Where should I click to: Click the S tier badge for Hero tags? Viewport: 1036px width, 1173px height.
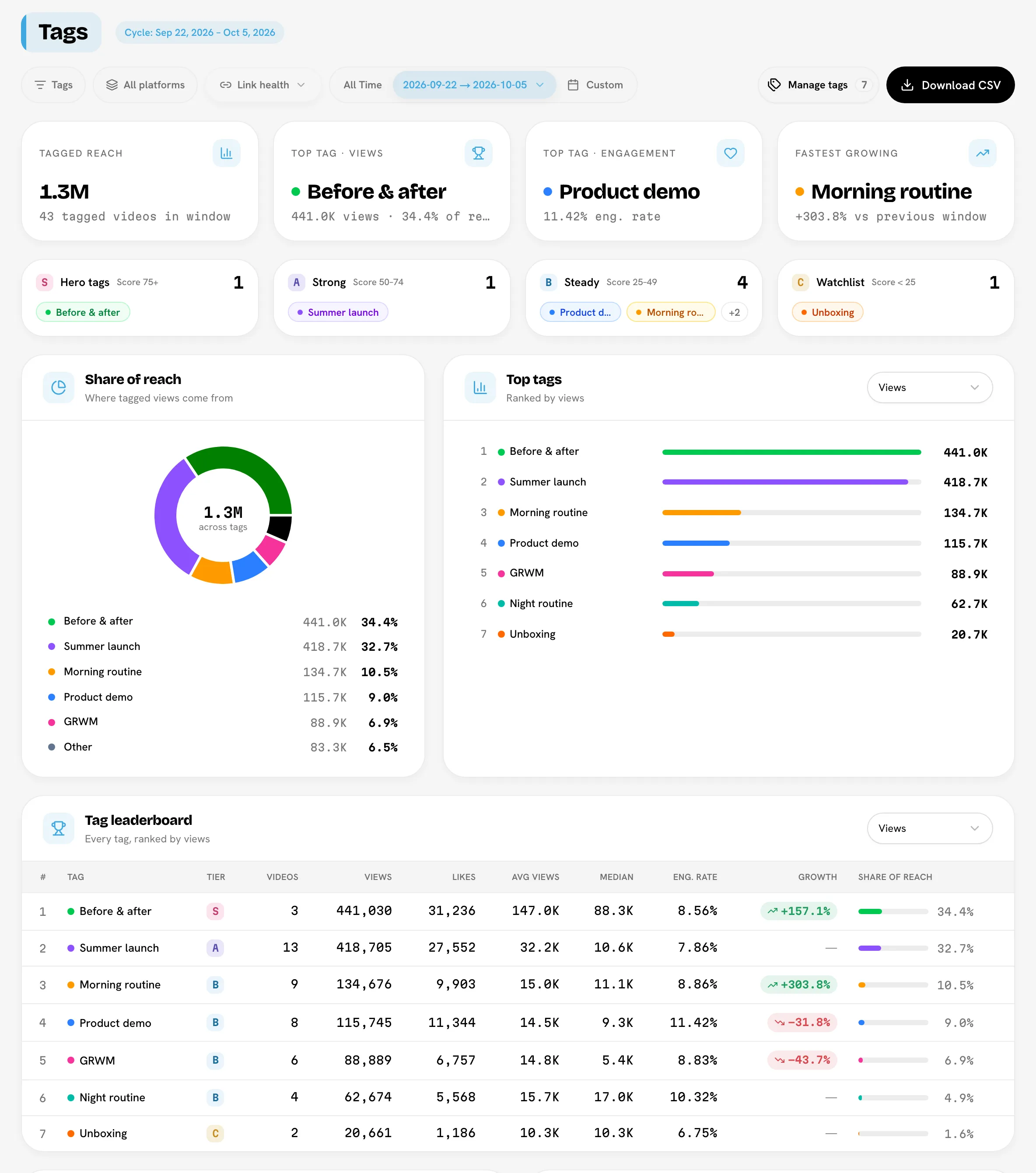(44, 283)
